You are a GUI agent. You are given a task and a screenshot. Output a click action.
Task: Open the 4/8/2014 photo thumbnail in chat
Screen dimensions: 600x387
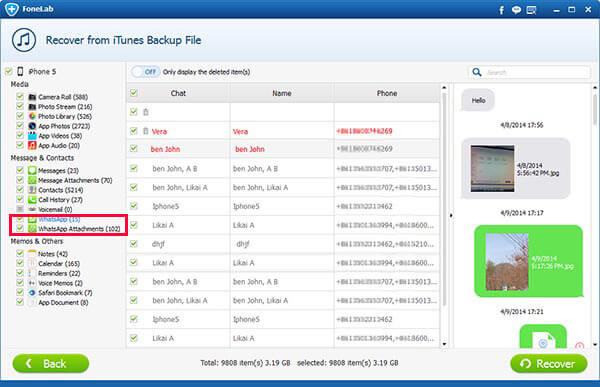pos(492,168)
